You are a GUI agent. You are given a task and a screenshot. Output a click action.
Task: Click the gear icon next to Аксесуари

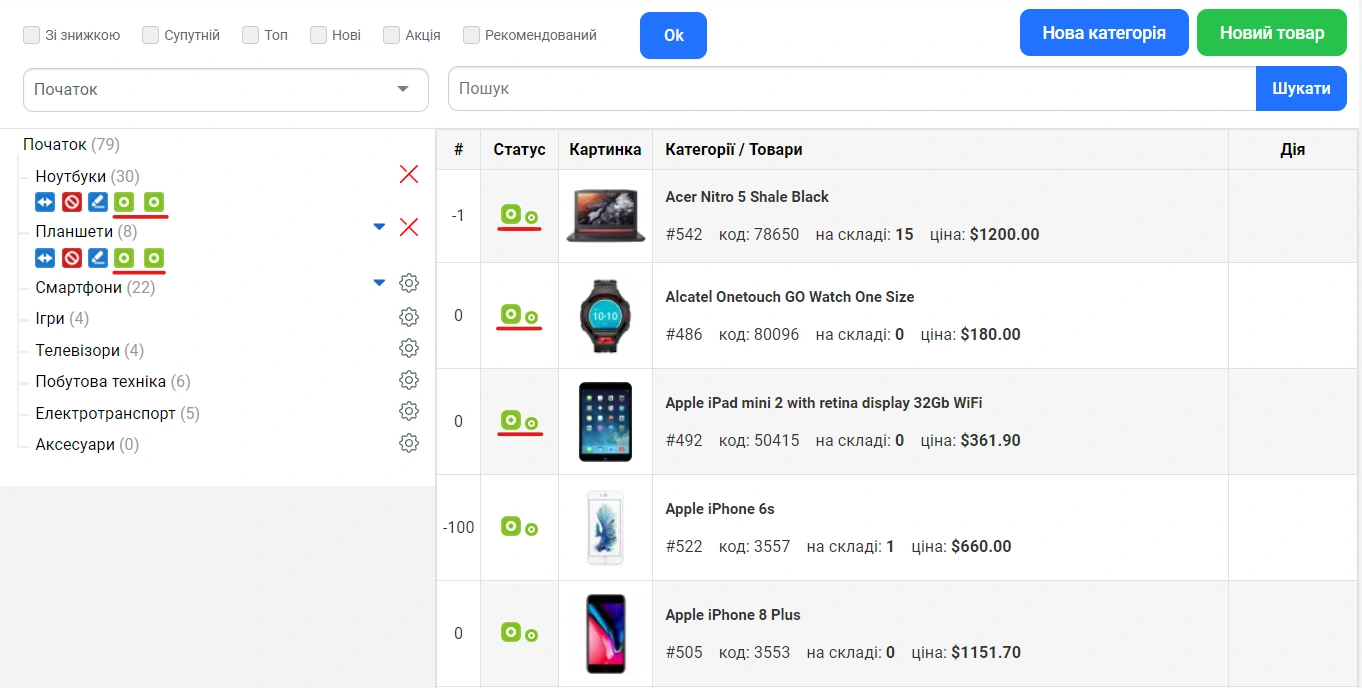(409, 443)
